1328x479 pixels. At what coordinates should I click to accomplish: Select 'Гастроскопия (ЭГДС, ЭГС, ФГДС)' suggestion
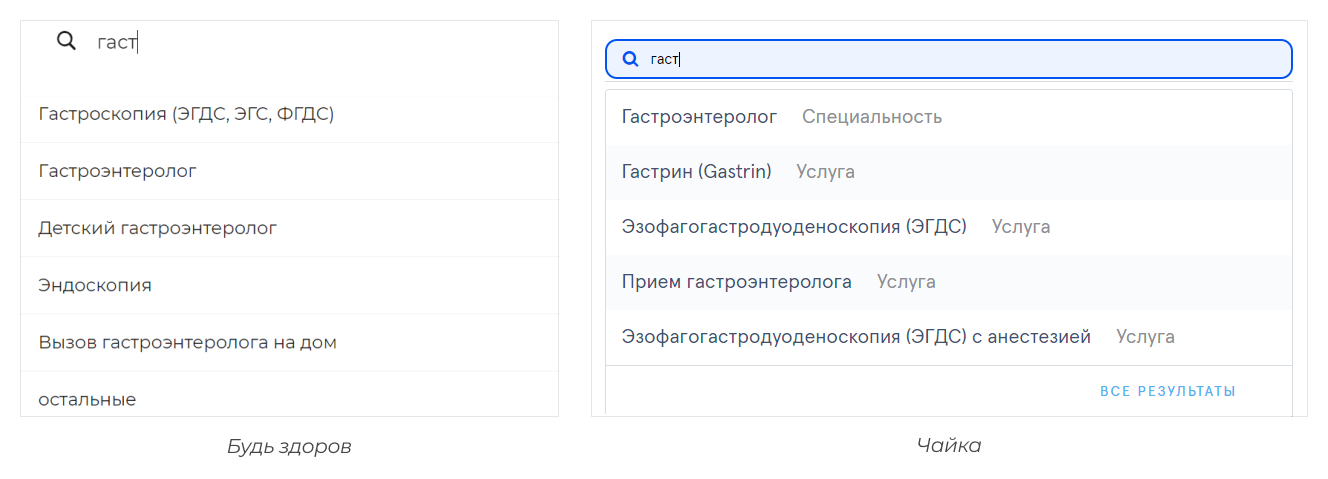186,114
